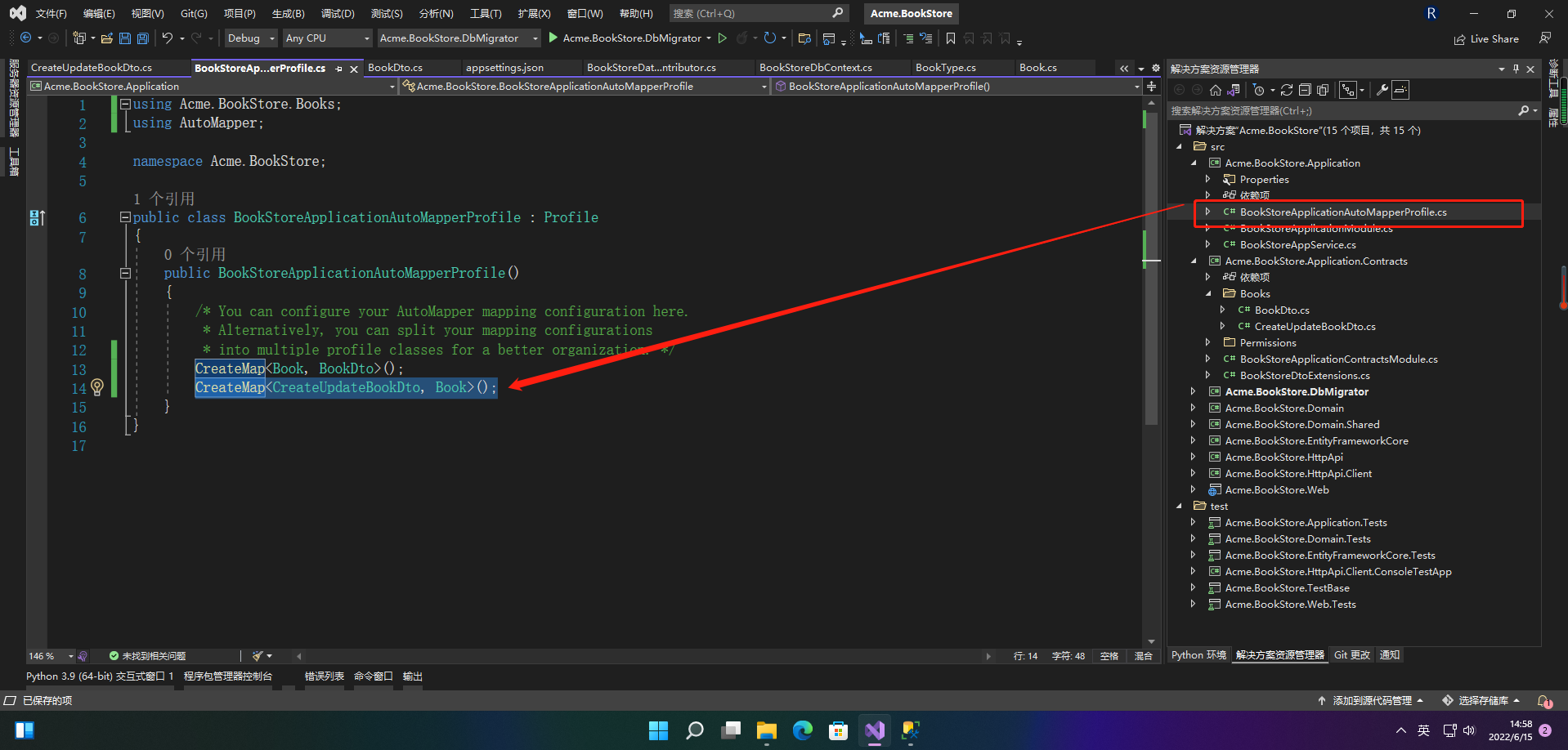Toggle the nested-view button in Solution Explorer
Image resolution: width=1568 pixels, height=750 pixels.
(x=1348, y=90)
